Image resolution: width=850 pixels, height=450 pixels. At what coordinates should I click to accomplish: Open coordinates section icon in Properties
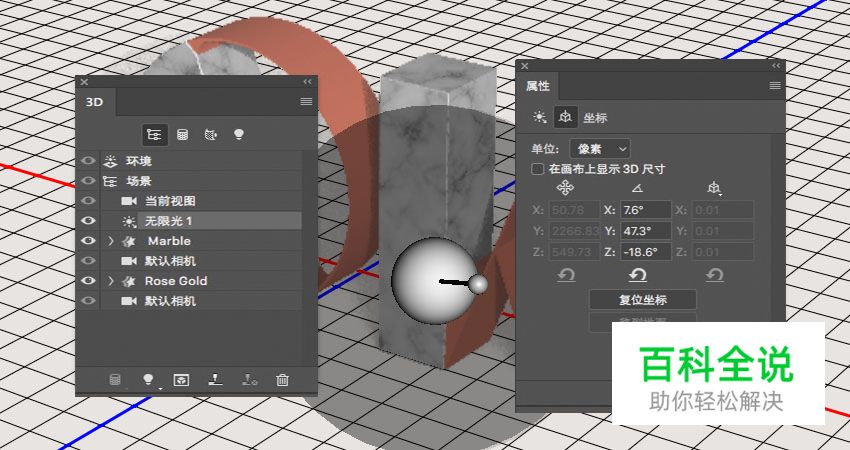pyautogui.click(x=565, y=117)
